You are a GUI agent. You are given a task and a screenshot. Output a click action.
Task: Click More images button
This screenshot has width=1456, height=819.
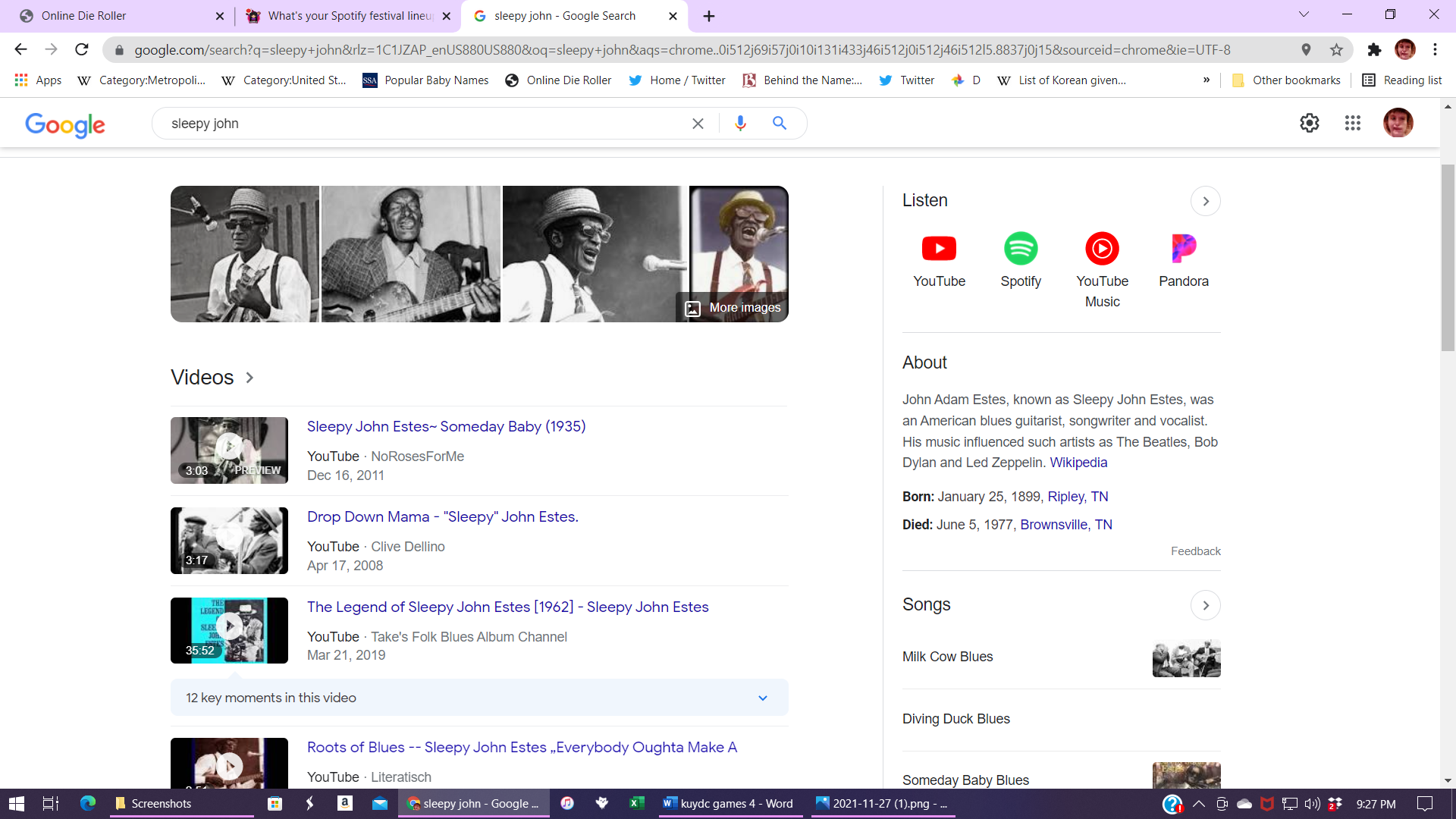(x=732, y=308)
